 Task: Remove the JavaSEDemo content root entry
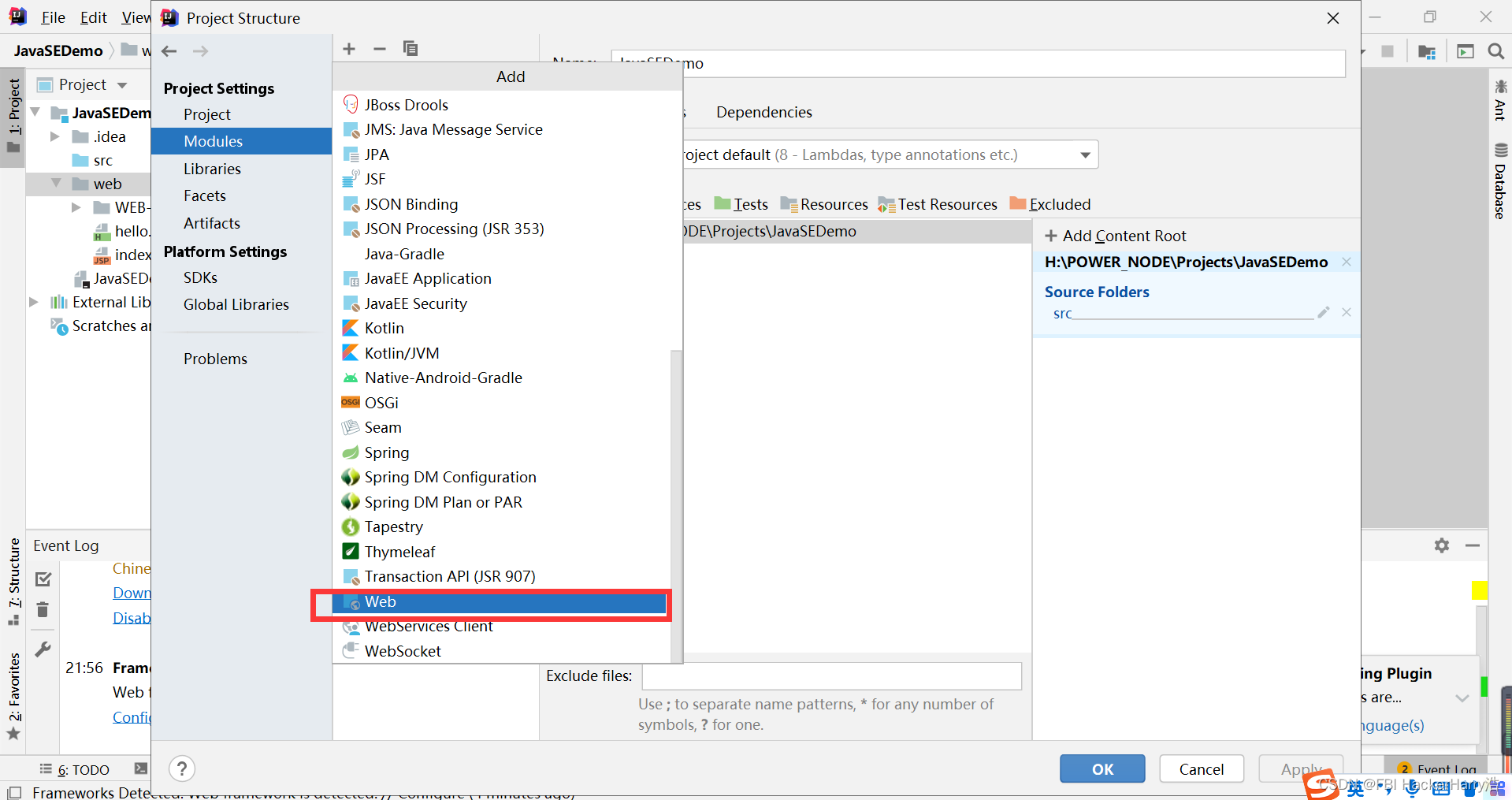pos(1347,262)
